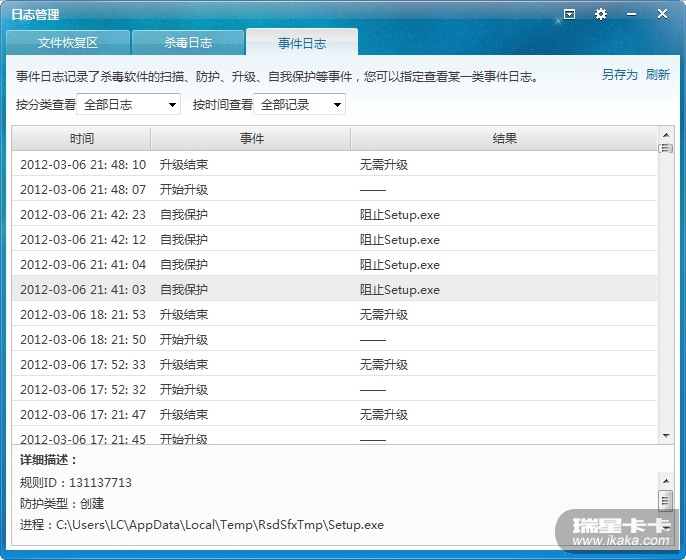The image size is (686, 560).
Task: Select the 升级结束 row at 17:52:33
Action: point(335,364)
